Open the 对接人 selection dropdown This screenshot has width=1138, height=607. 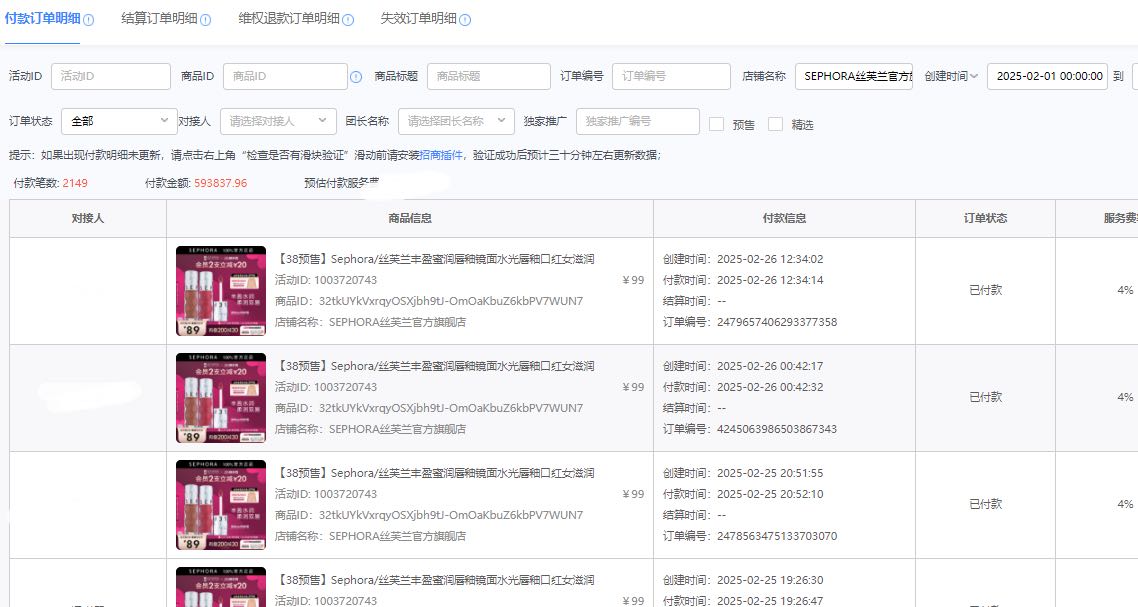tap(279, 121)
